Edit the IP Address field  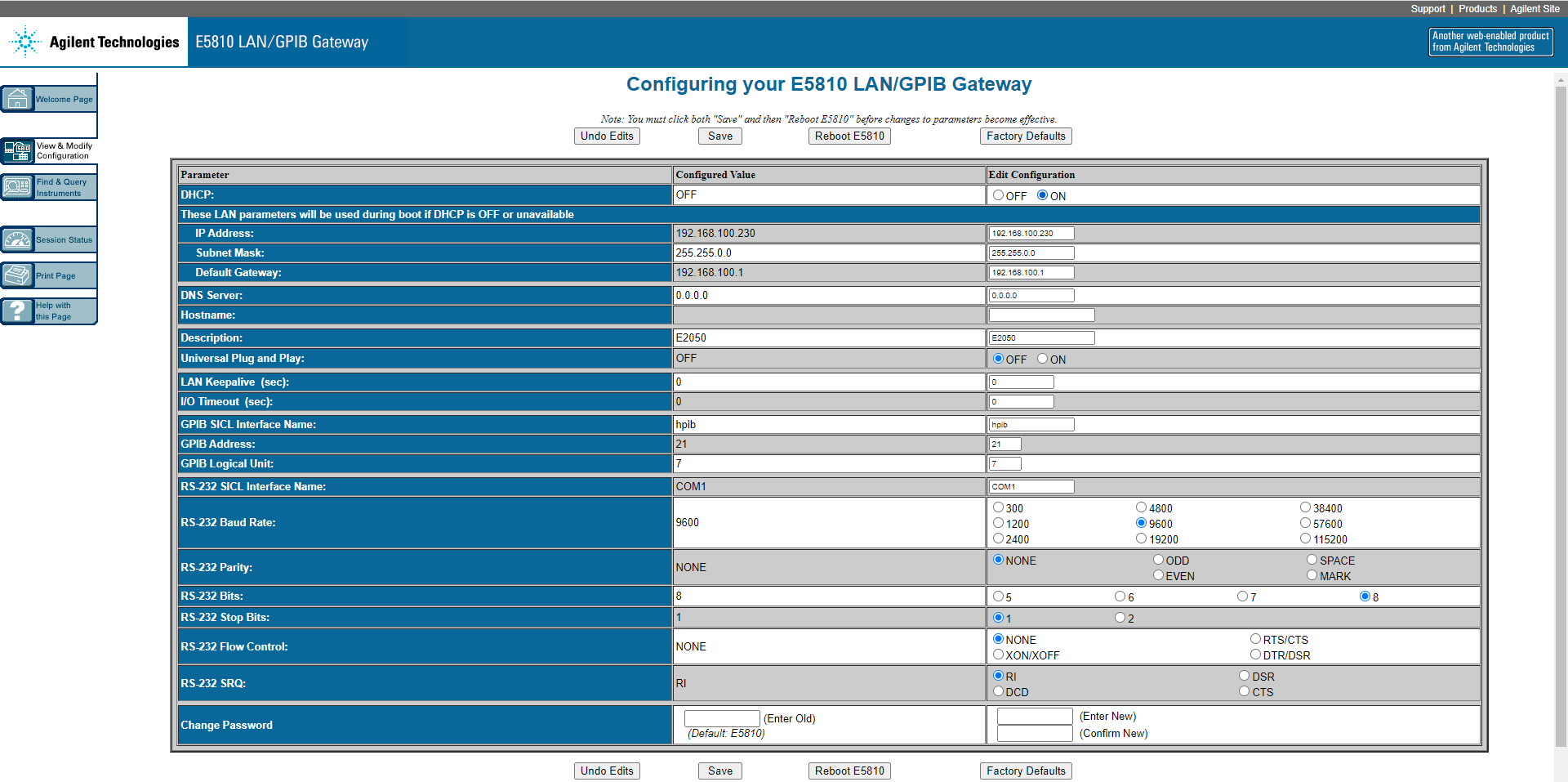point(1031,234)
